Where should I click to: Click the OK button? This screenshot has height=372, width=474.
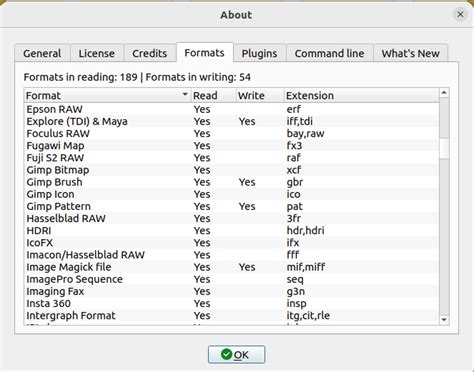pos(236,354)
